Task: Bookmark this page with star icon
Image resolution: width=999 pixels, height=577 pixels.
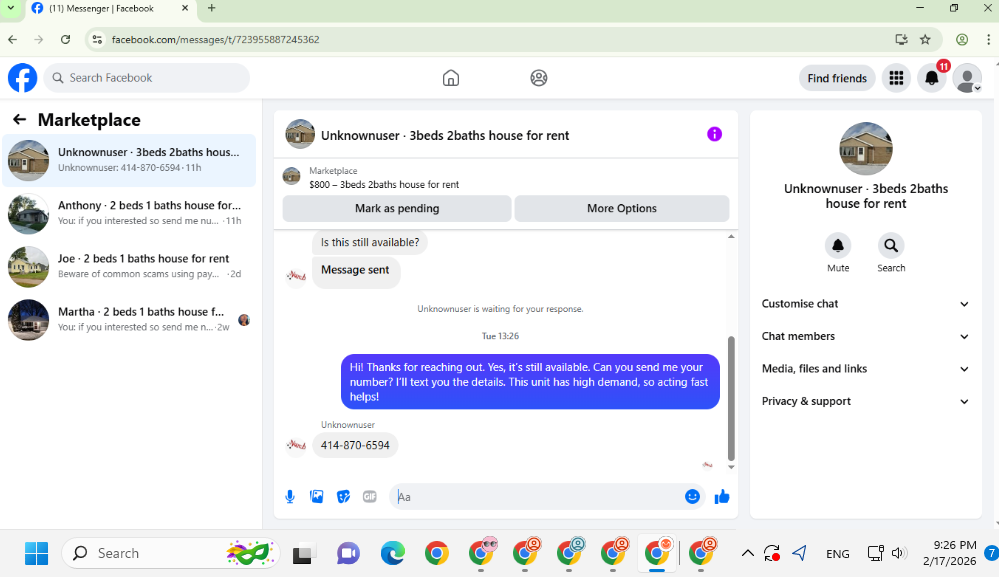Action: [x=925, y=39]
